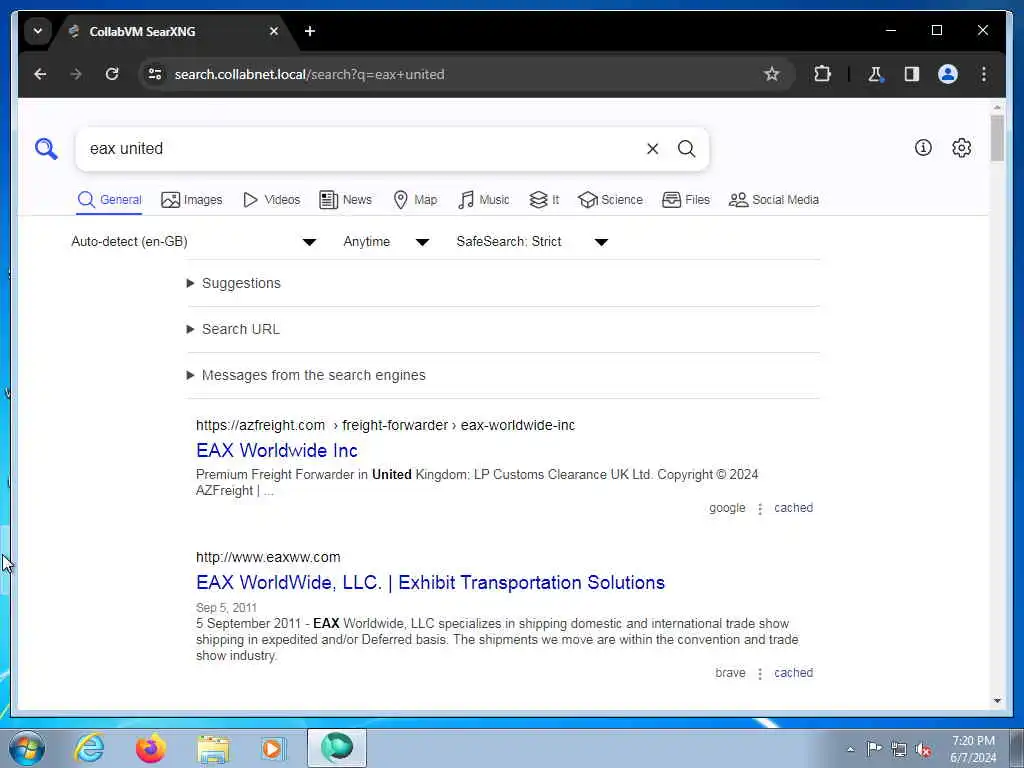Switch to the Map tab

[x=415, y=200]
